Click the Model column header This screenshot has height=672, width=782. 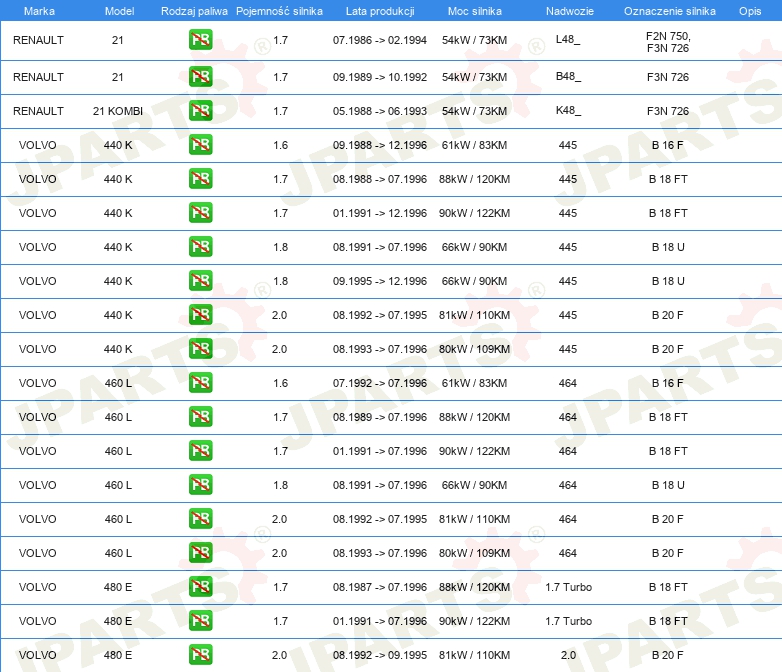tap(119, 11)
